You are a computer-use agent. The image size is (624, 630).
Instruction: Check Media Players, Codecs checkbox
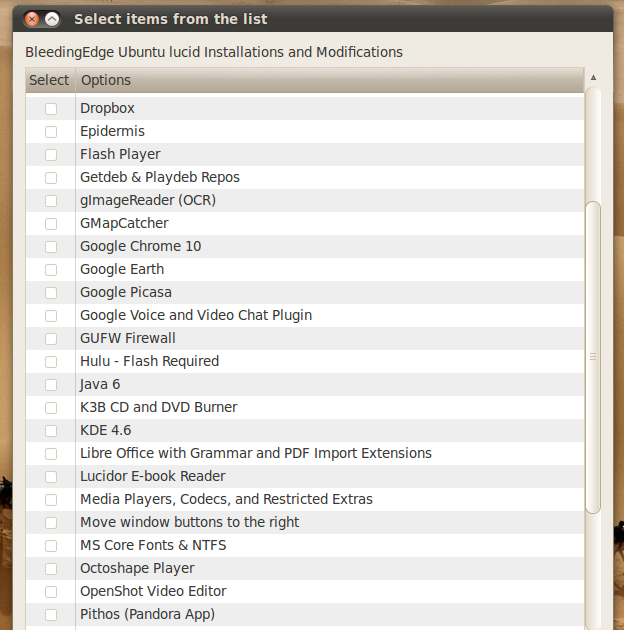pyautogui.click(x=51, y=500)
